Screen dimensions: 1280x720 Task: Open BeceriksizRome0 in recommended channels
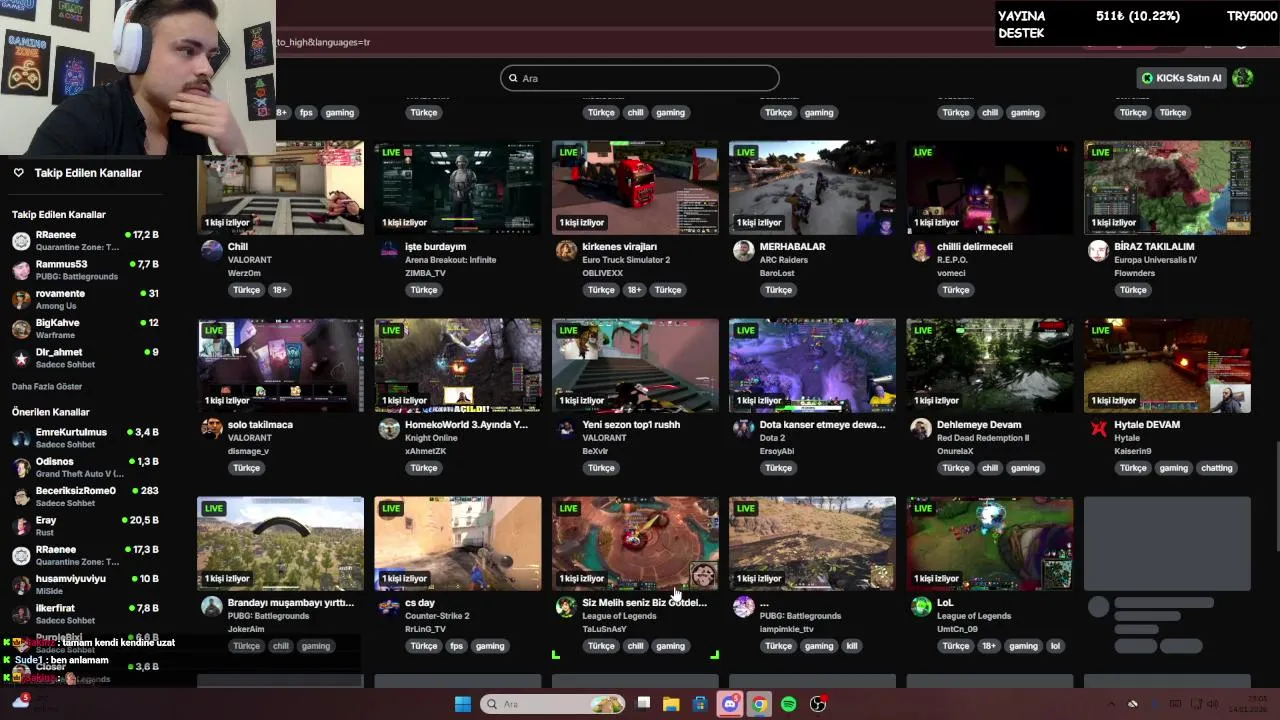click(x=85, y=496)
